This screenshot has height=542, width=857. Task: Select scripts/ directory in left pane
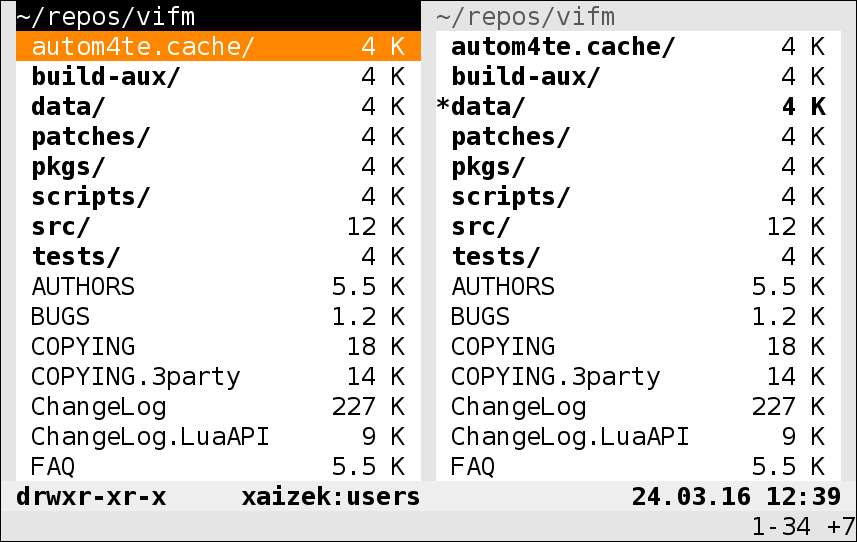coord(218,196)
